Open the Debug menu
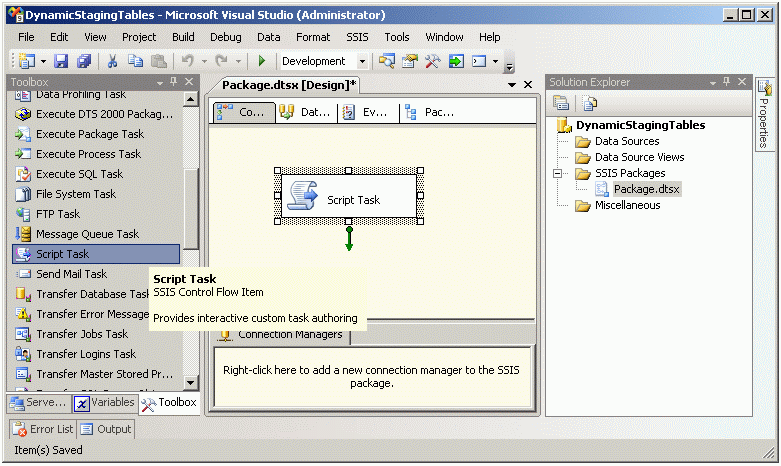Screen dimensions: 781x466 [x=226, y=37]
